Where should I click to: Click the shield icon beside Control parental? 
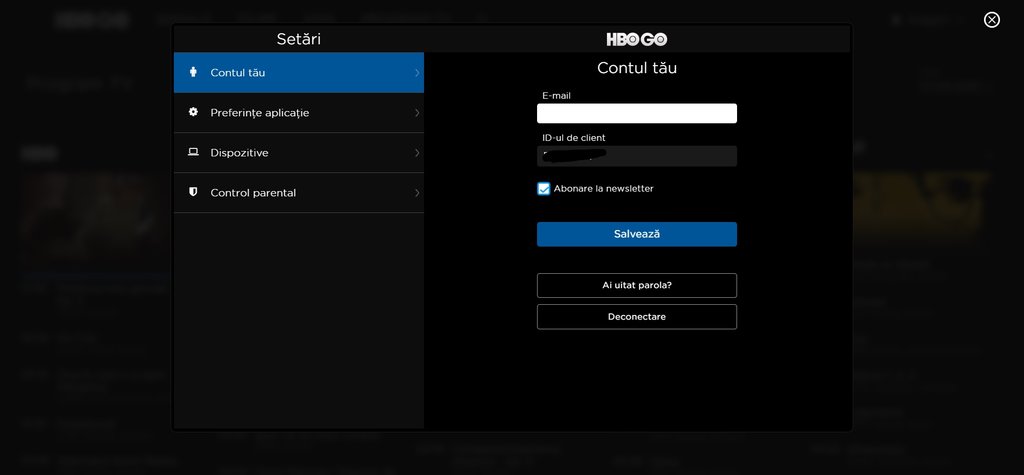coord(193,192)
